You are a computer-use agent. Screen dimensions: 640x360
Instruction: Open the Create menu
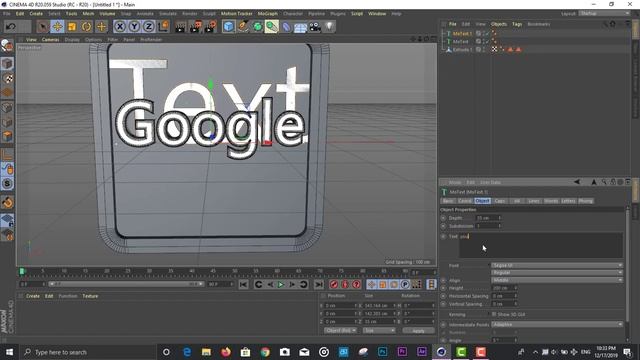pos(36,13)
